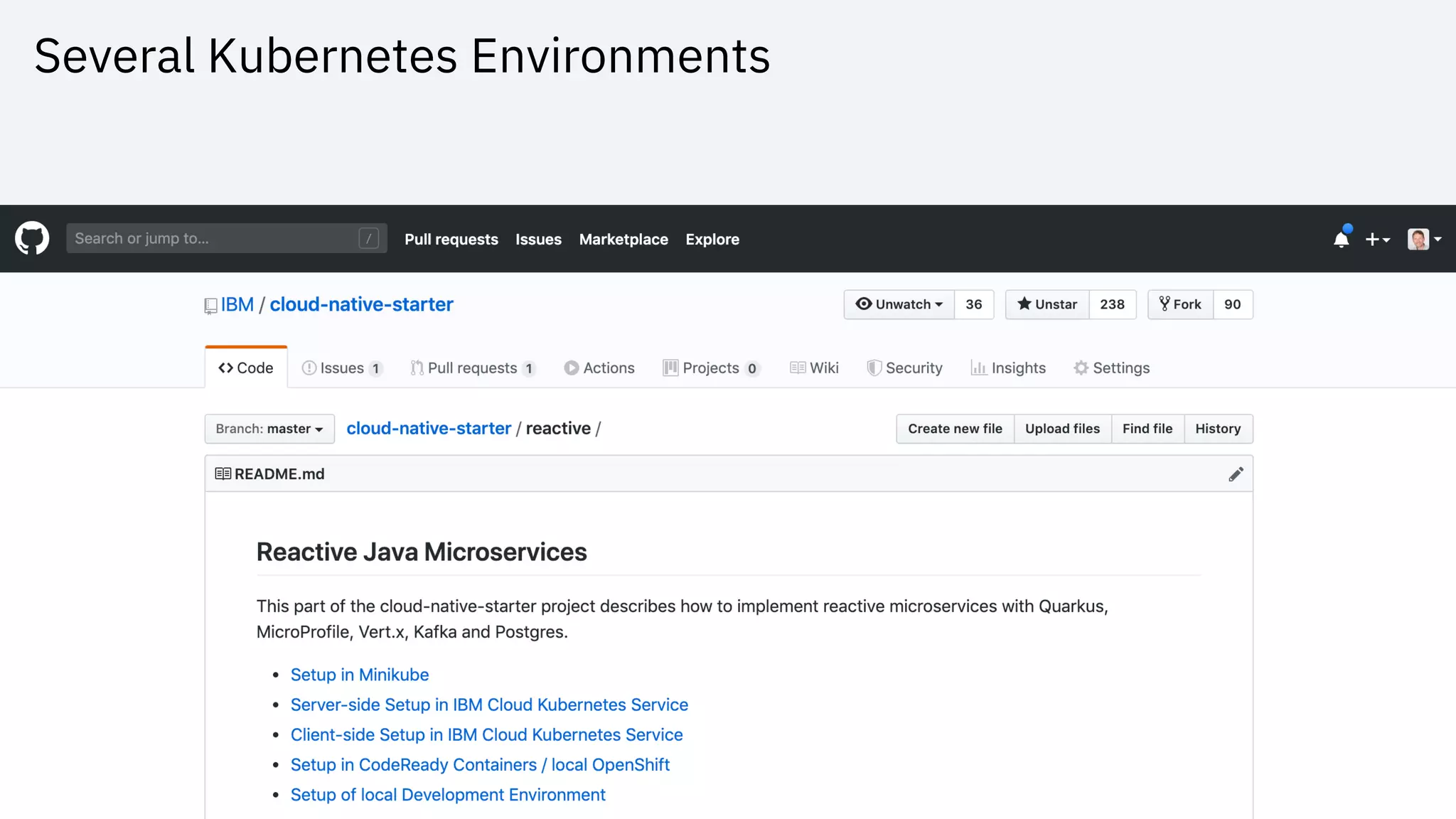Switch to the repository Issues tab
The width and height of the screenshot is (1456, 819).
coord(342,368)
